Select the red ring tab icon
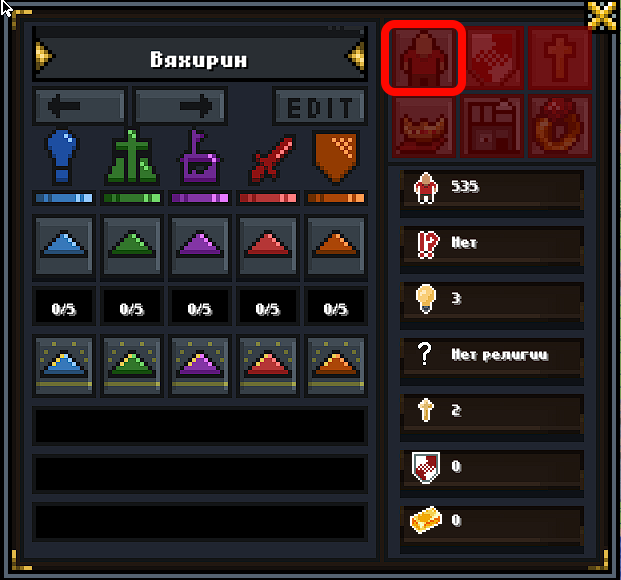 [560, 126]
